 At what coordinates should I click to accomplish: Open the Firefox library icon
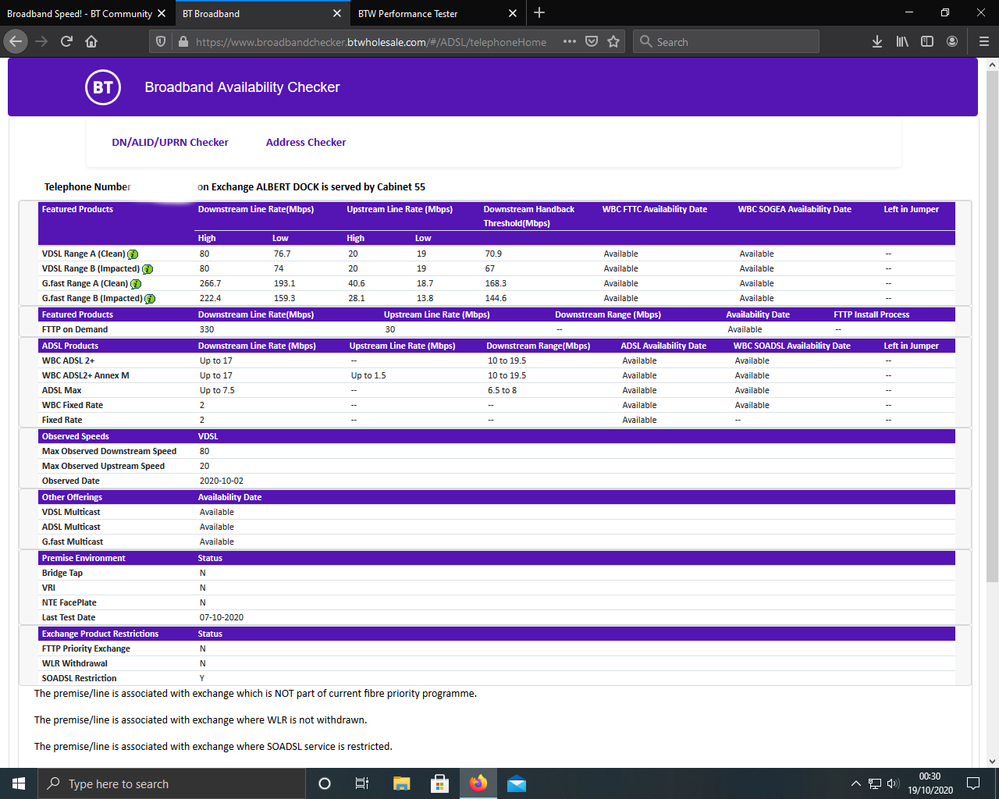(x=902, y=42)
